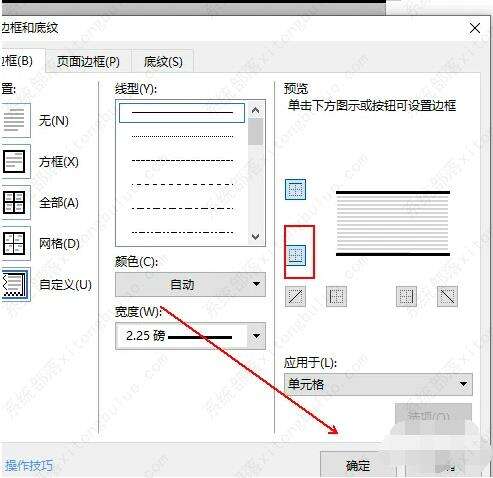Close the 边框和底纹 dialog
The height and width of the screenshot is (478, 493).
tap(475, 28)
